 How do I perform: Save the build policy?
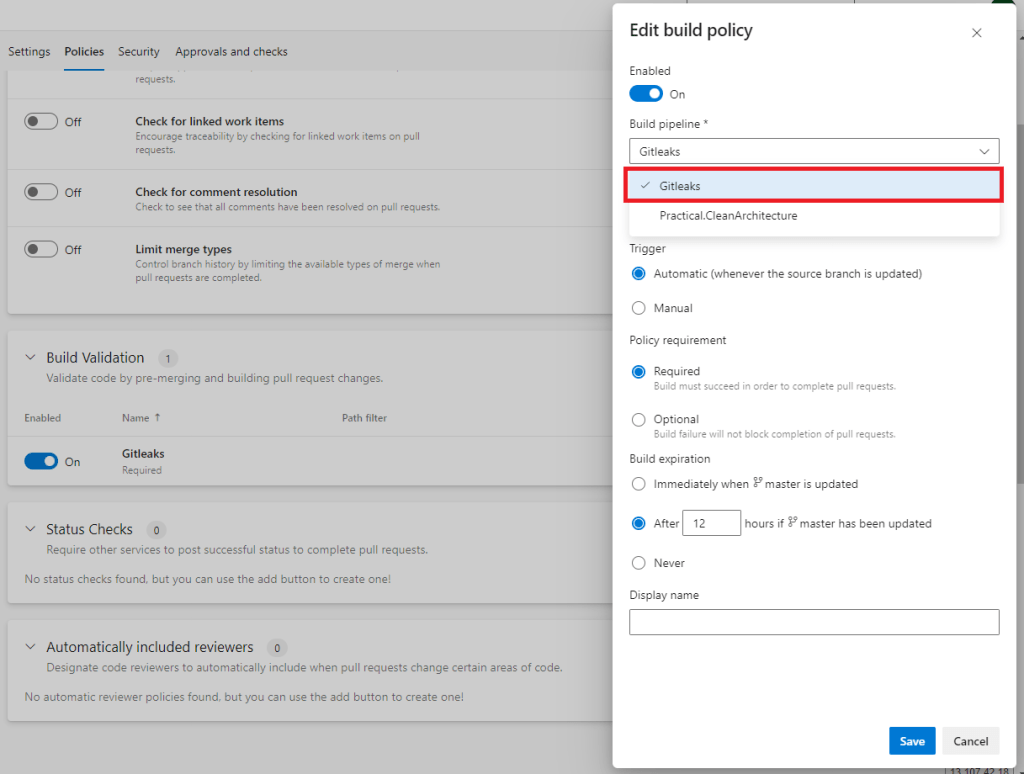pos(911,741)
